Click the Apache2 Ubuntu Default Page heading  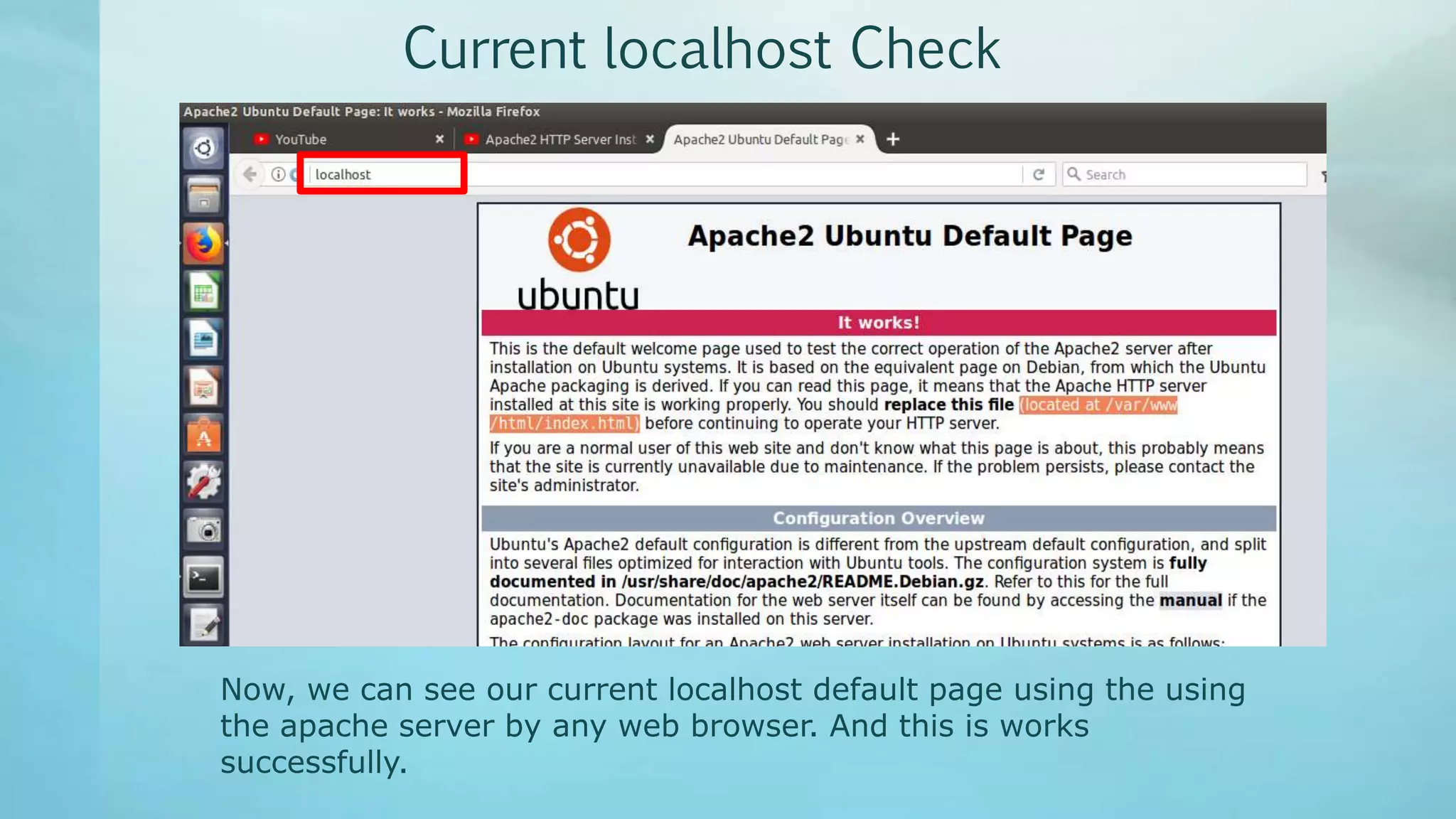909,236
